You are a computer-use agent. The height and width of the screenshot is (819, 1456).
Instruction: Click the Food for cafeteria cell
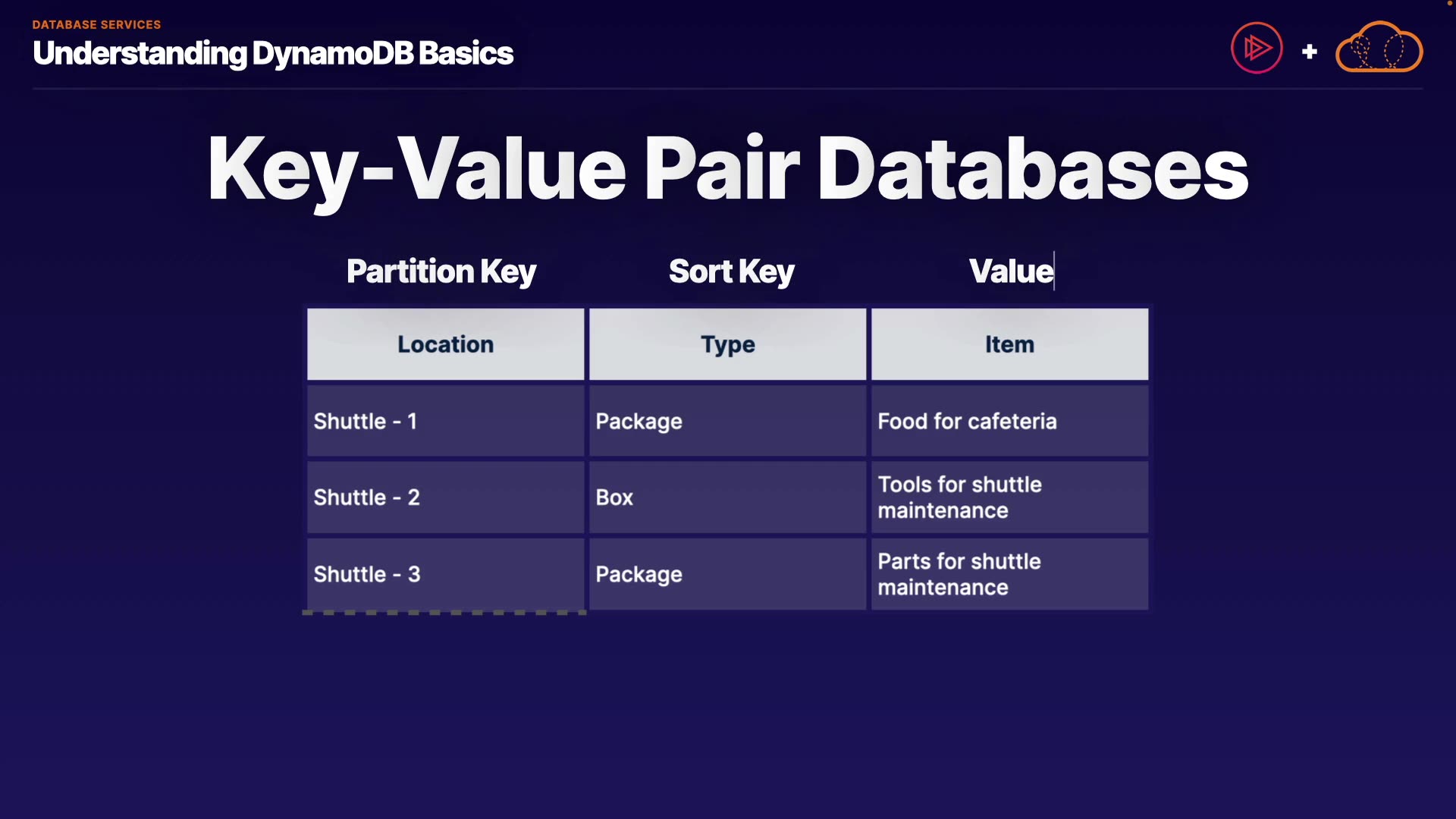click(x=1009, y=422)
